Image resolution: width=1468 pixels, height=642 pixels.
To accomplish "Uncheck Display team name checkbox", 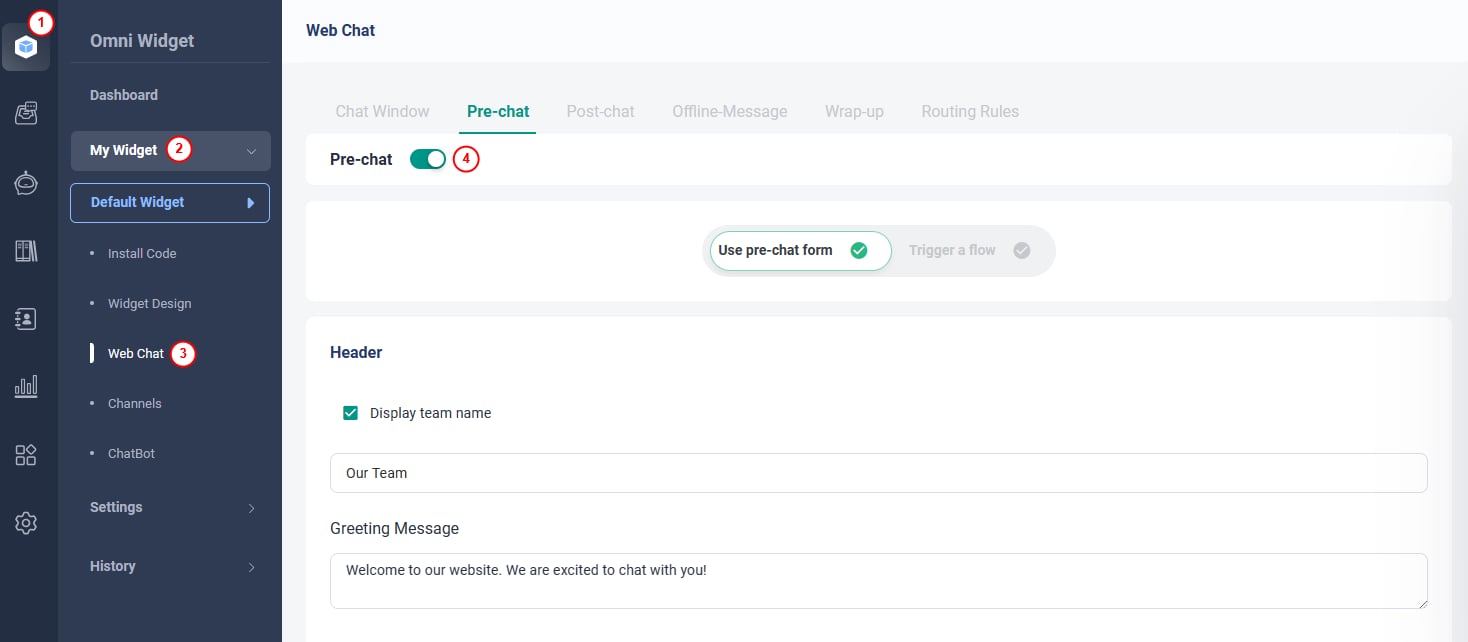I will [351, 413].
